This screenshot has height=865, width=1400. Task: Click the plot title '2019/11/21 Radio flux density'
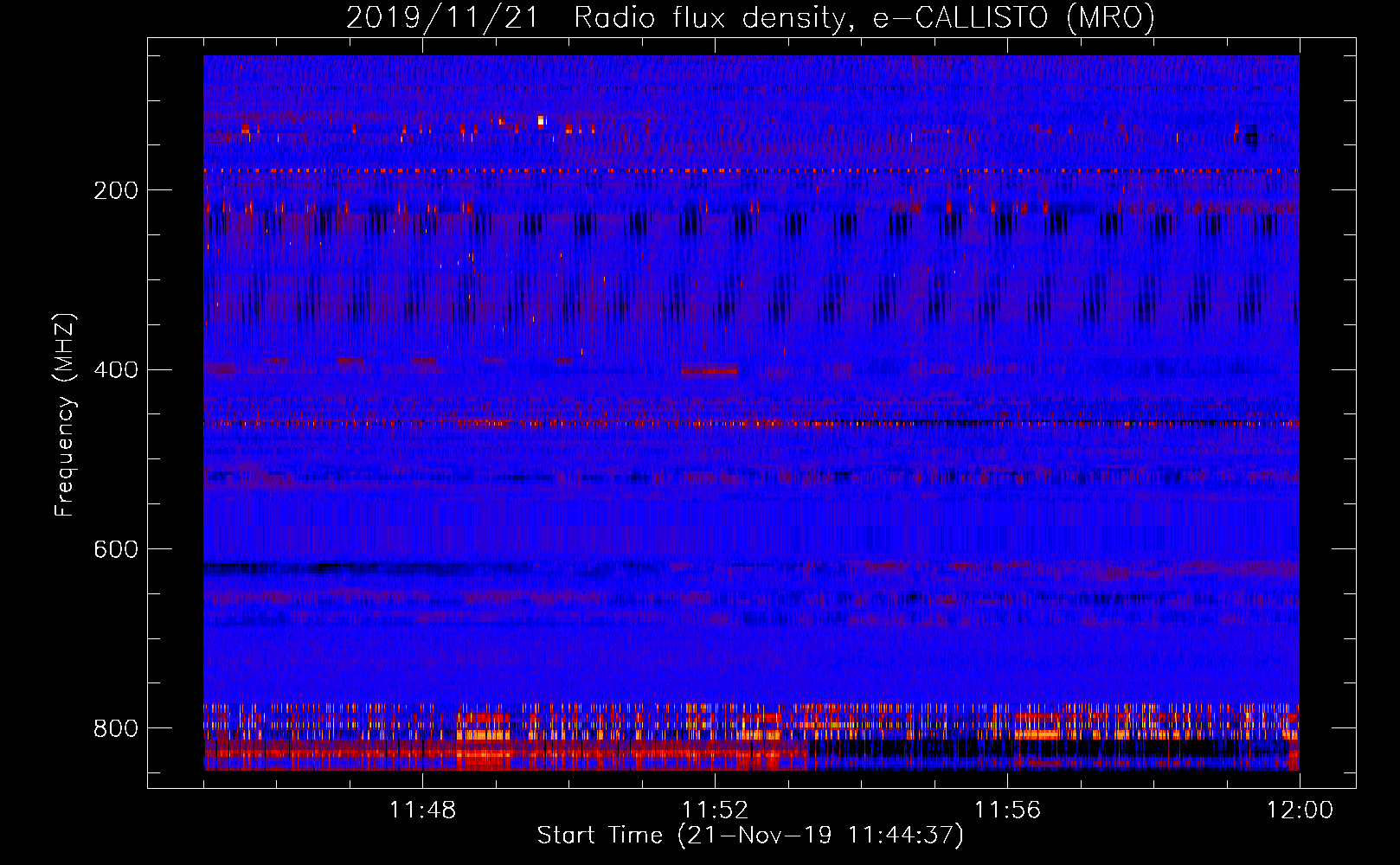pos(594,18)
